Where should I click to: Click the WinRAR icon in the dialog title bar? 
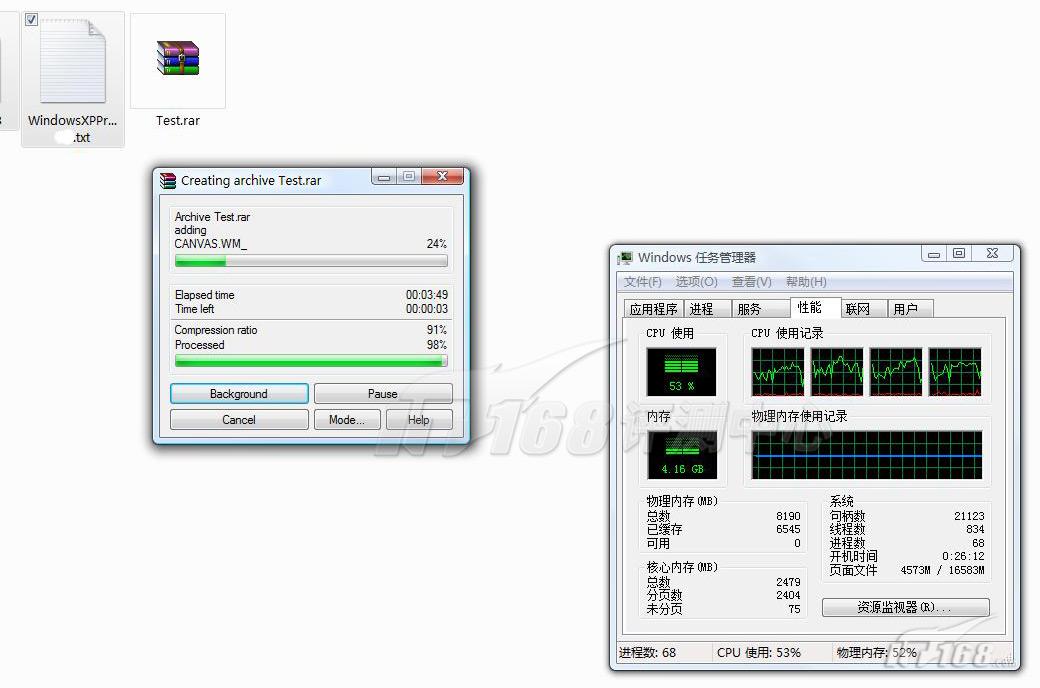[x=168, y=181]
